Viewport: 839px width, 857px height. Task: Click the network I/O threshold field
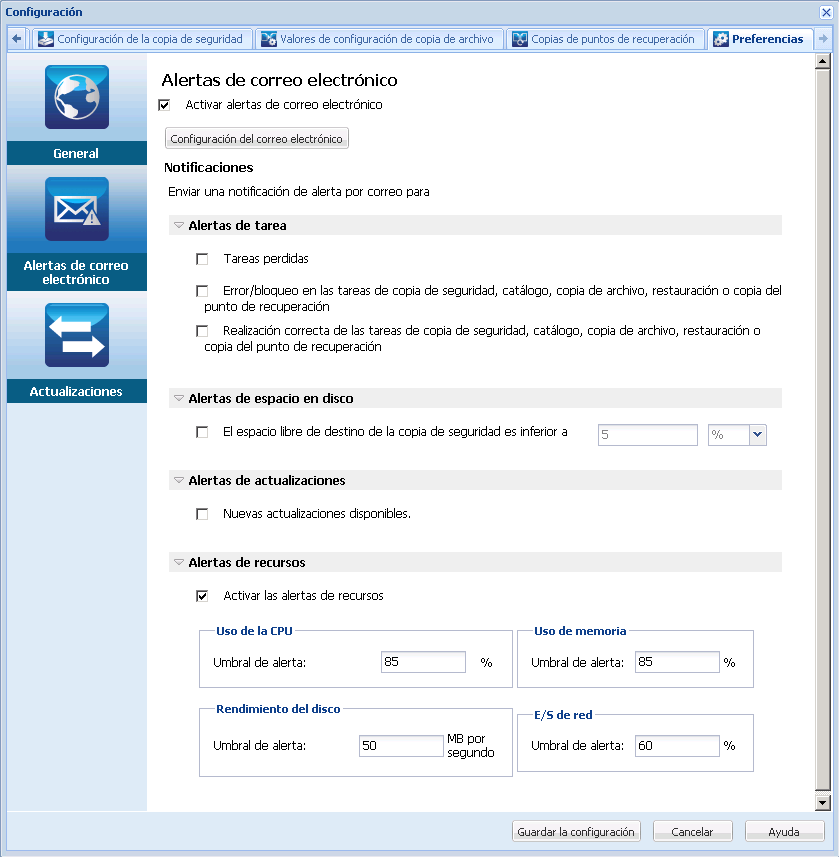point(677,746)
